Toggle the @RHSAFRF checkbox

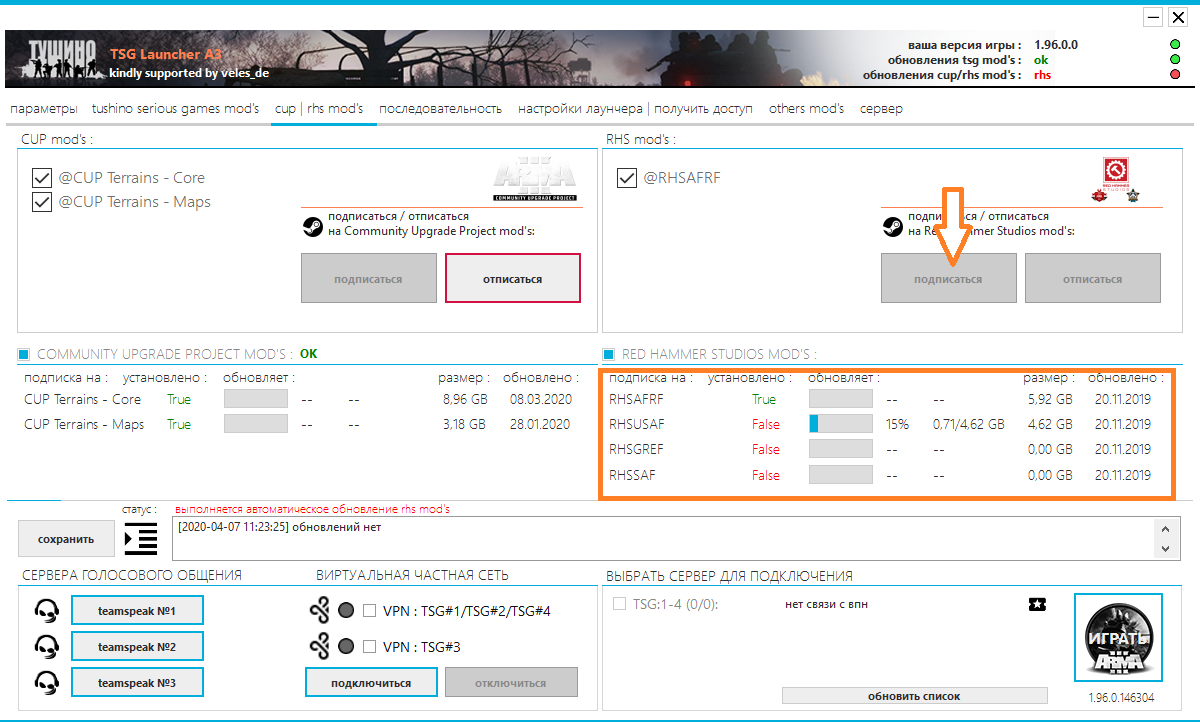click(x=627, y=178)
